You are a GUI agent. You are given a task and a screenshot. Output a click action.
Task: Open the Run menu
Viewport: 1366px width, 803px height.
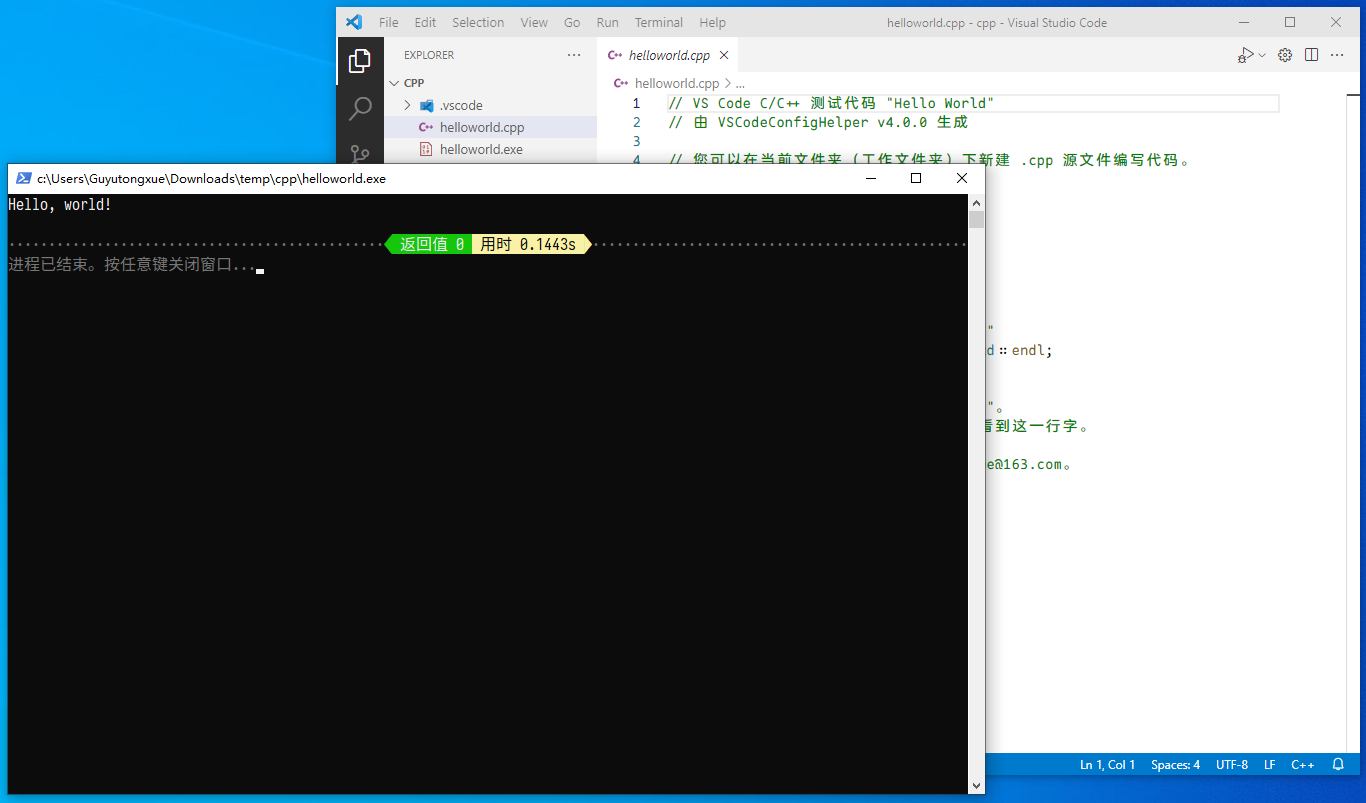[x=607, y=22]
